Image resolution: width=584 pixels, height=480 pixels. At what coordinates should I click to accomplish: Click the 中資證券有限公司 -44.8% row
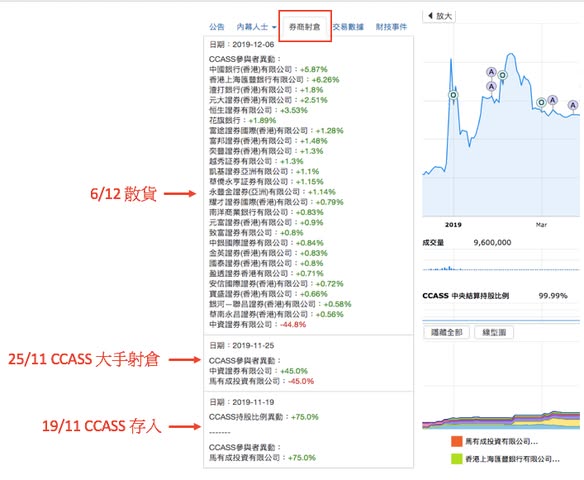(257, 324)
